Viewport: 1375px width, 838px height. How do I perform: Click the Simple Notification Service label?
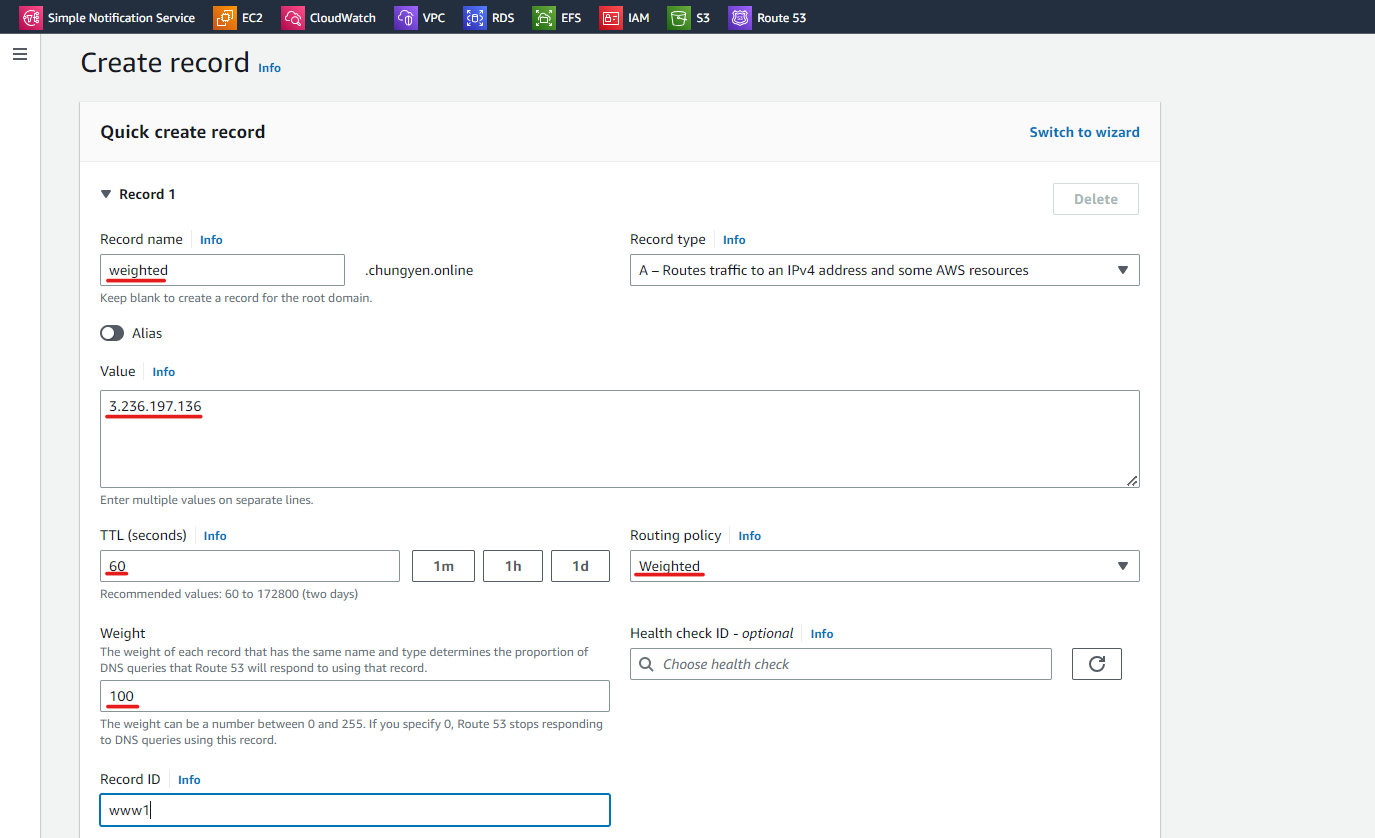tap(122, 18)
